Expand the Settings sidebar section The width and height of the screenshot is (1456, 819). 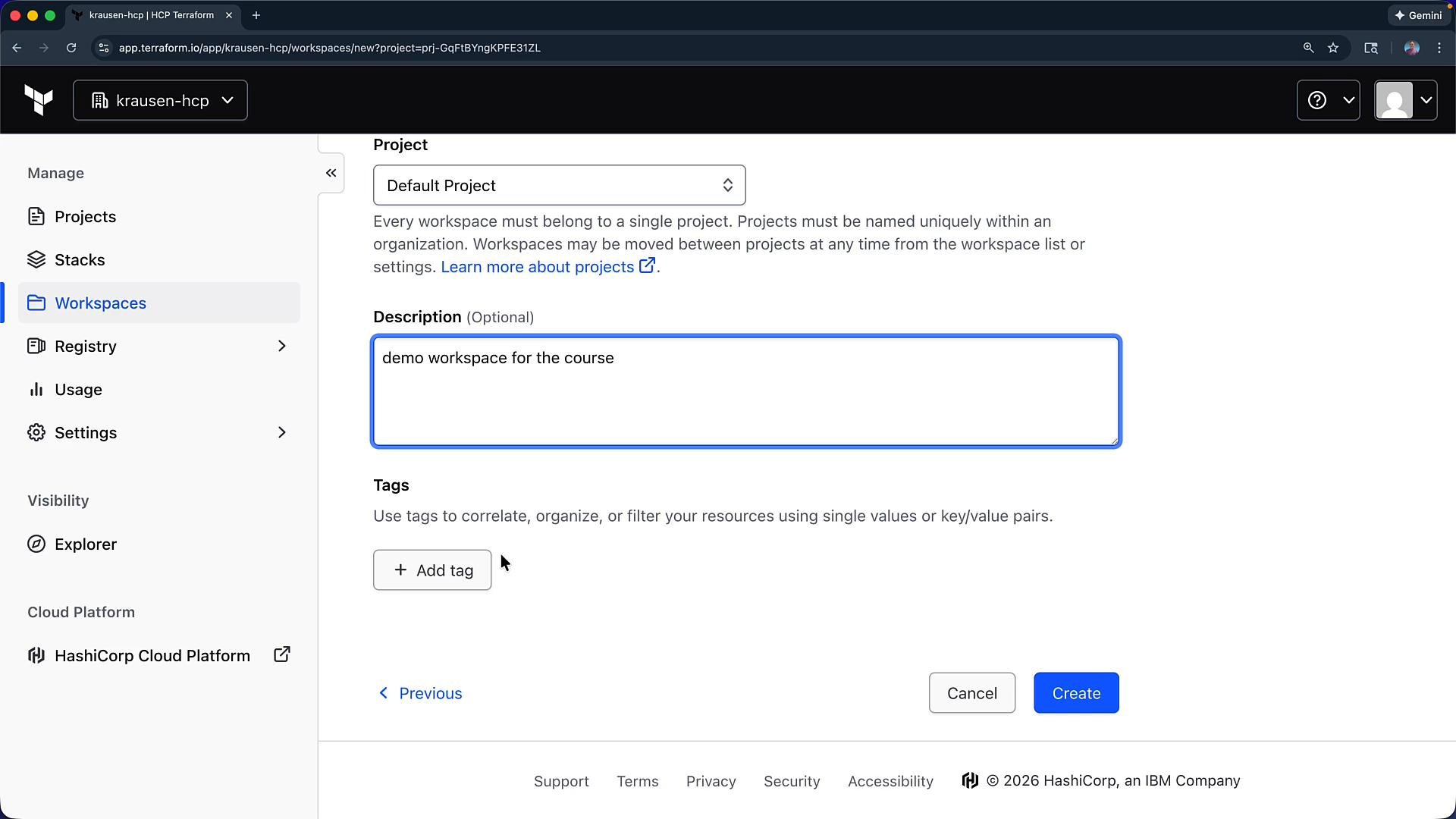159,433
